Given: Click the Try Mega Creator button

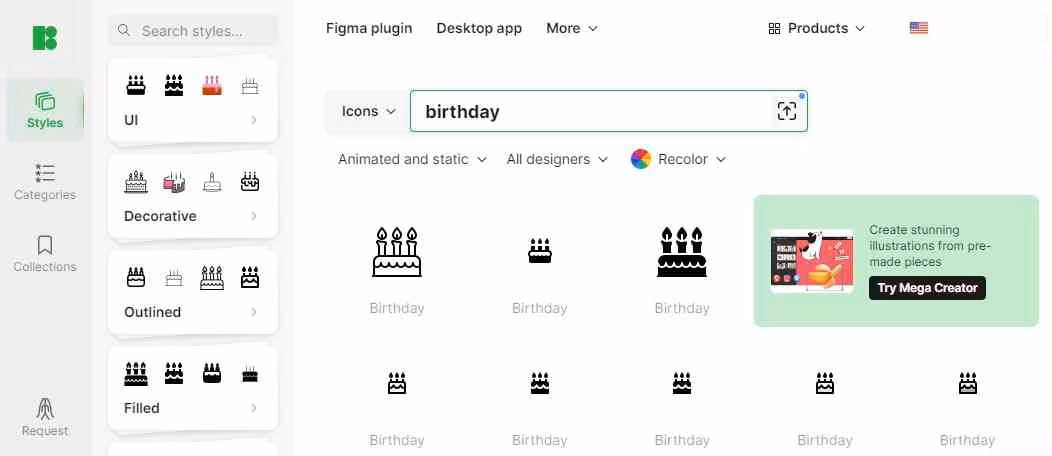Looking at the screenshot, I should coord(927,288).
